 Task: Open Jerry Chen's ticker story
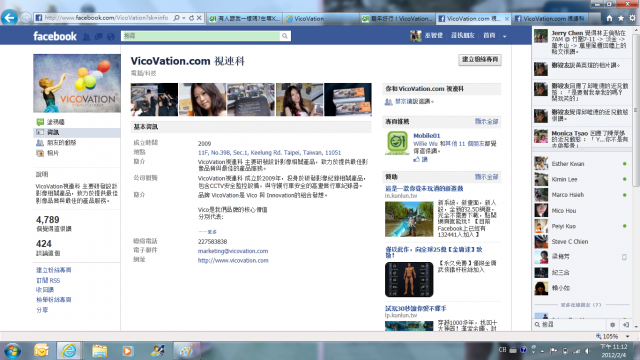(582, 42)
